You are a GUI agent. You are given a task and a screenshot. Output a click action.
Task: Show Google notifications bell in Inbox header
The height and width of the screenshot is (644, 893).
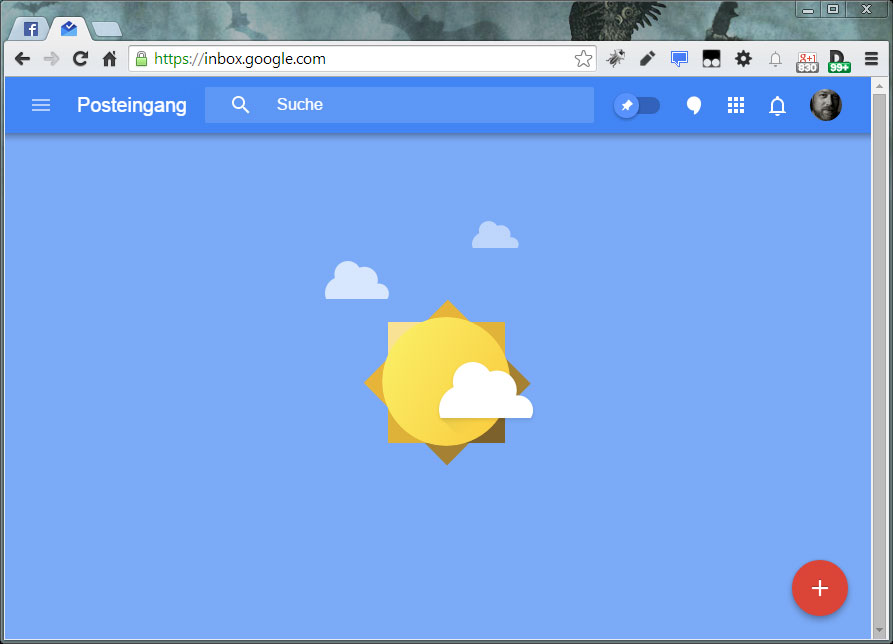[777, 106]
